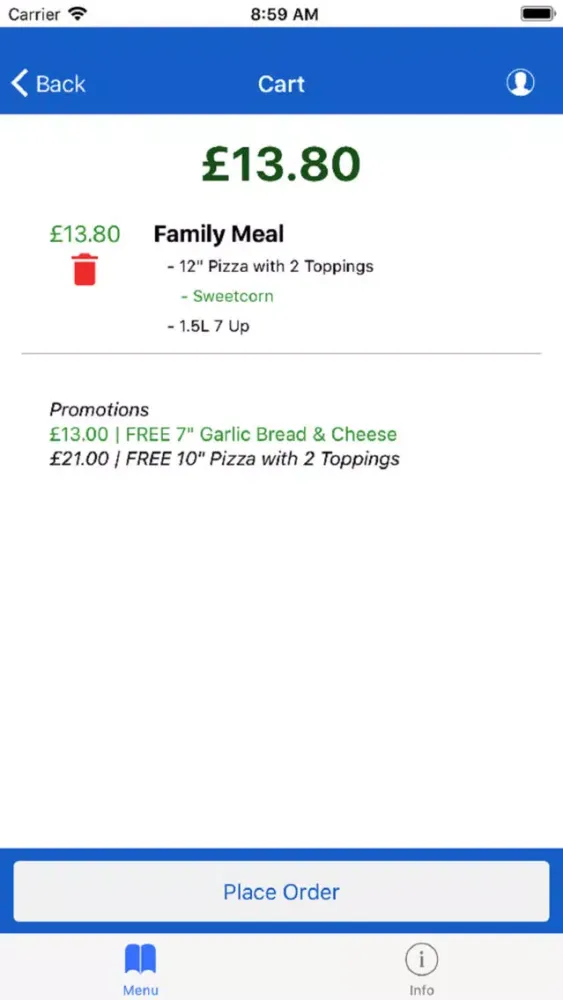Place Order button
563x1000 pixels.
pos(281,891)
